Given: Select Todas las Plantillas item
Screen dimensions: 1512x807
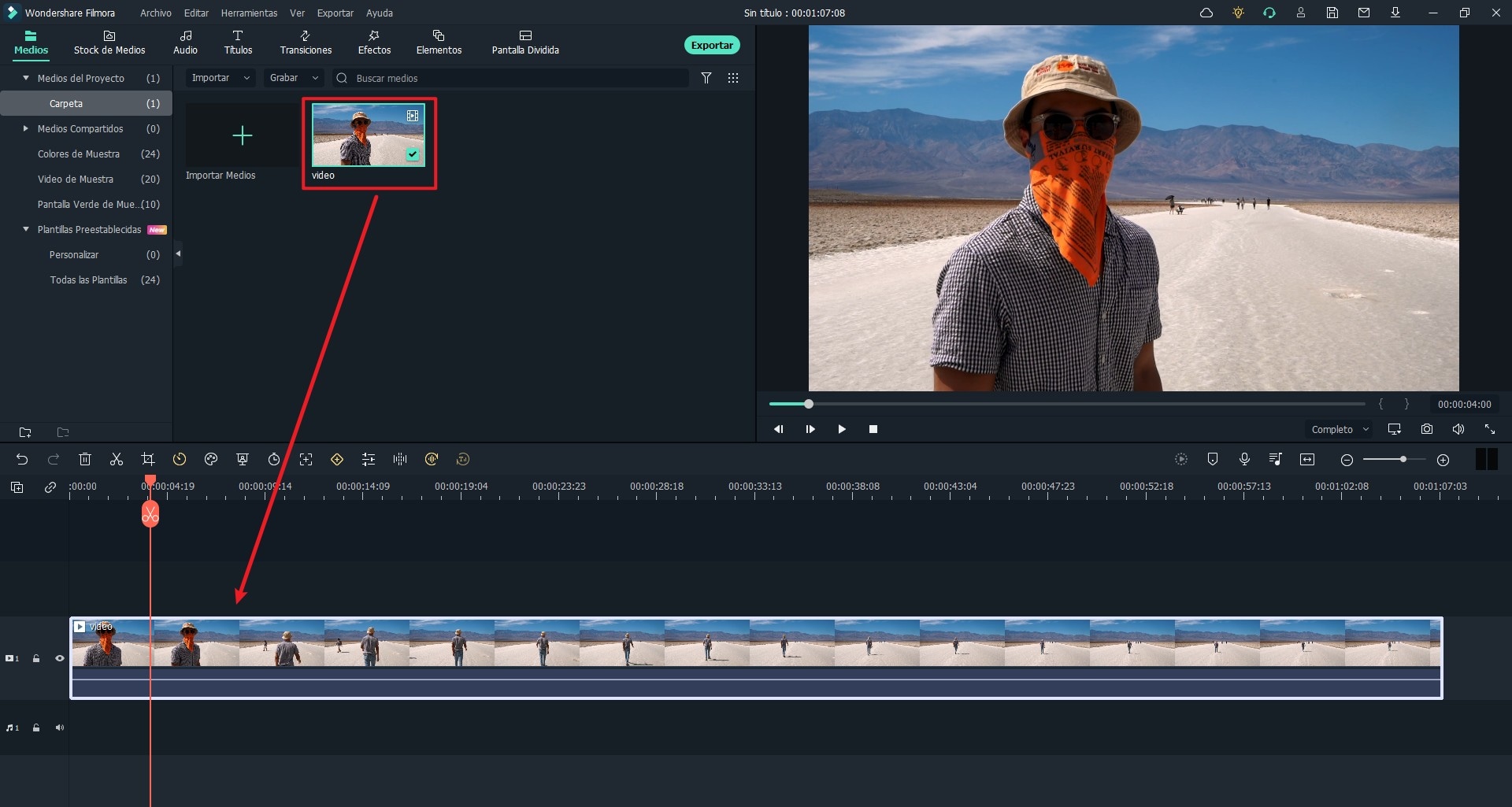Looking at the screenshot, I should [x=87, y=279].
